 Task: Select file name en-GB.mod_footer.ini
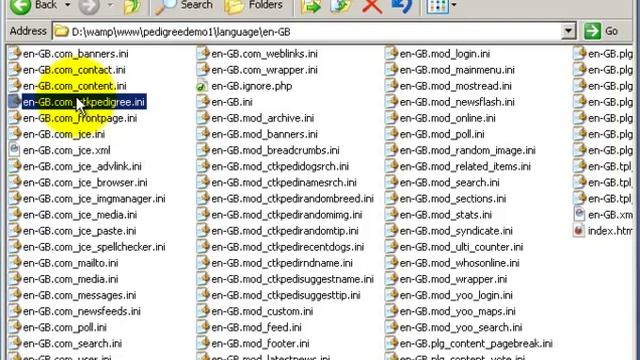260,344
